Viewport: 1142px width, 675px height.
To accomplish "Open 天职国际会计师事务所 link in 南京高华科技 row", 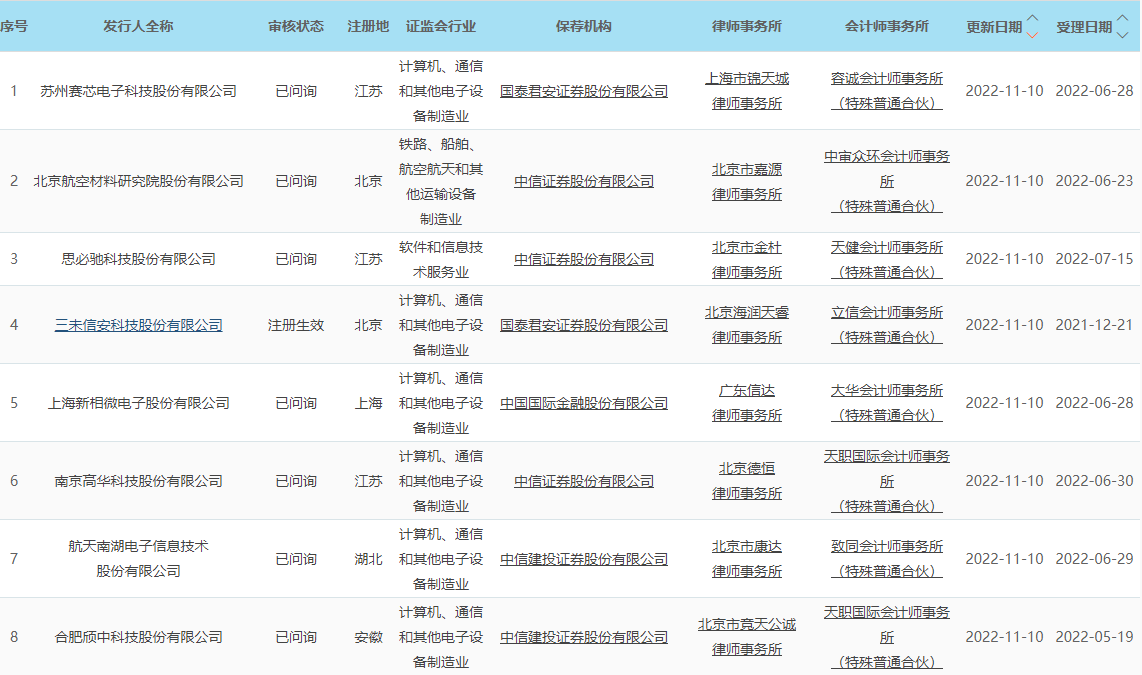I will 886,481.
